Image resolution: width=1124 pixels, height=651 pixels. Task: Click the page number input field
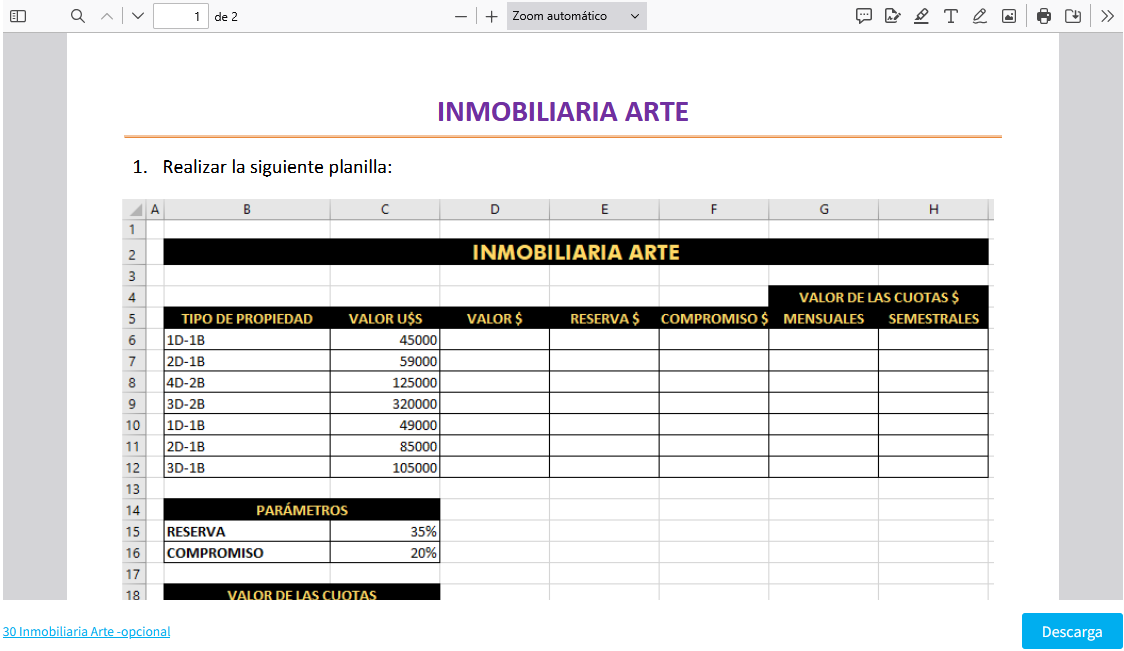point(180,16)
